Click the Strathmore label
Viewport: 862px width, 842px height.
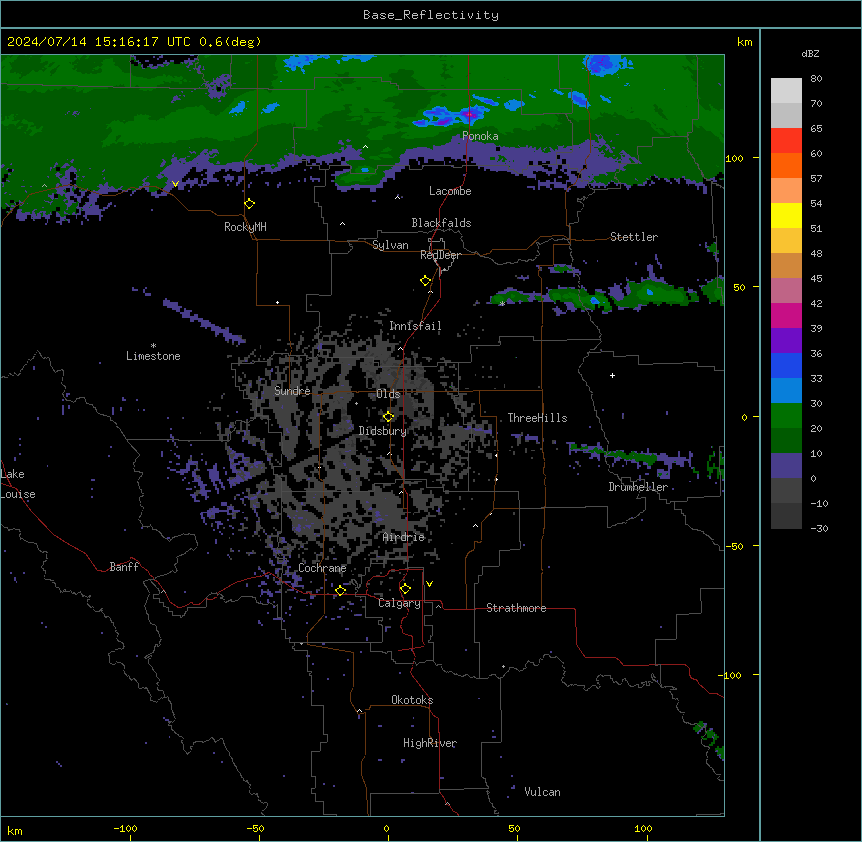pos(516,608)
